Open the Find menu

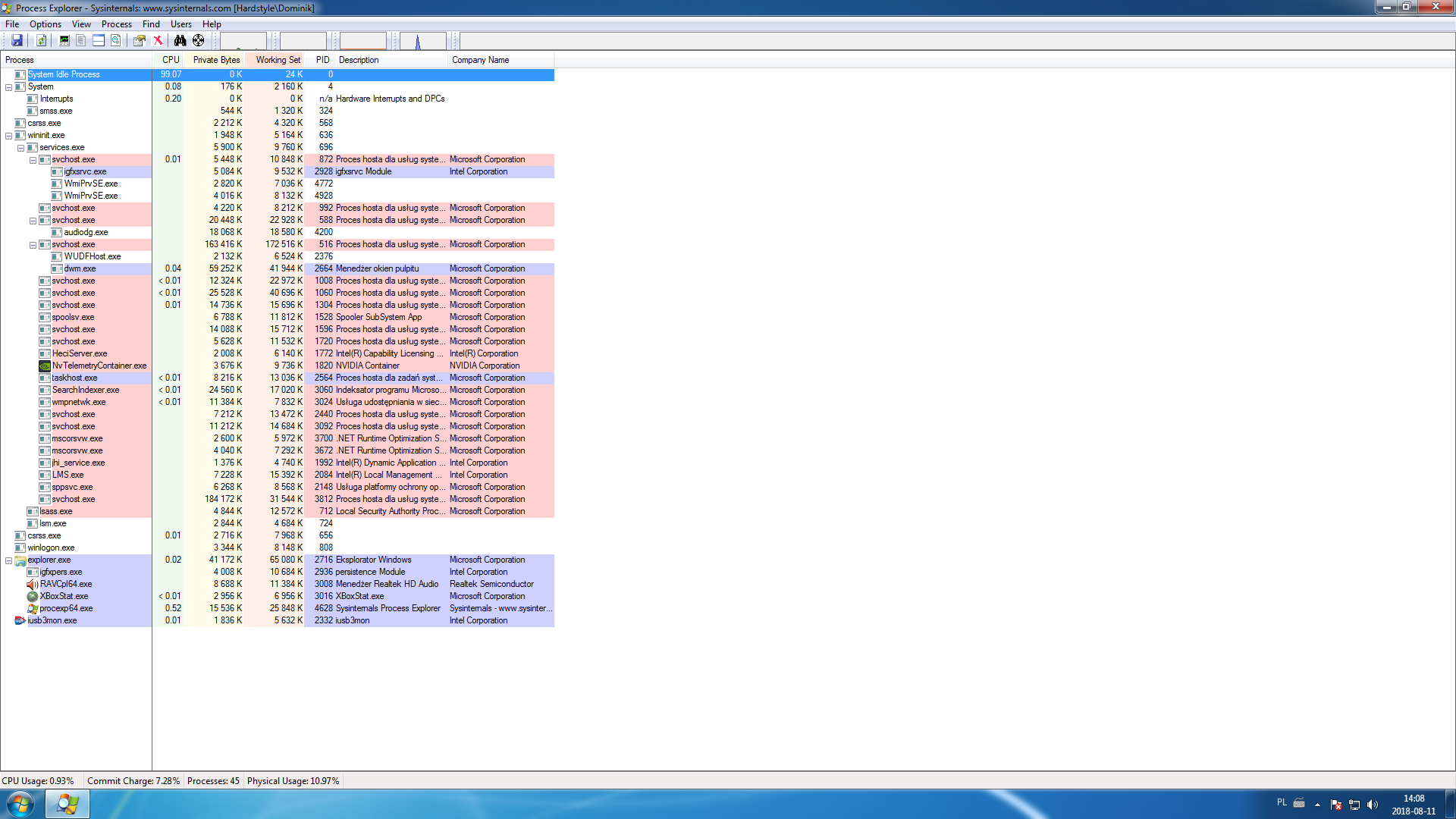[x=151, y=24]
